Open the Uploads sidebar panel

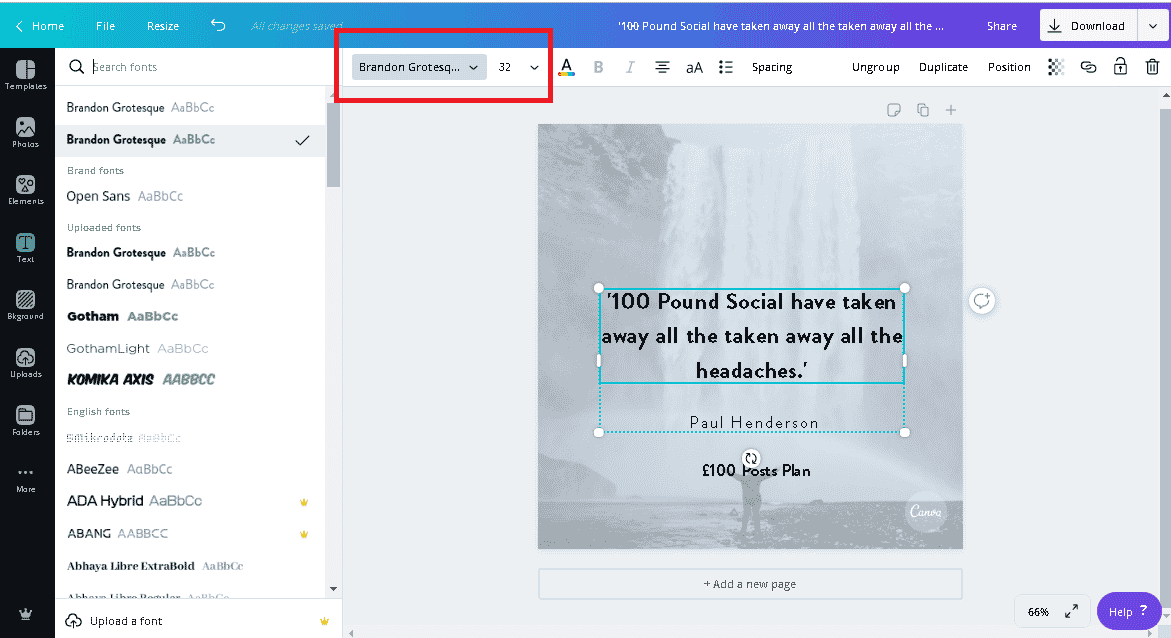(26, 363)
